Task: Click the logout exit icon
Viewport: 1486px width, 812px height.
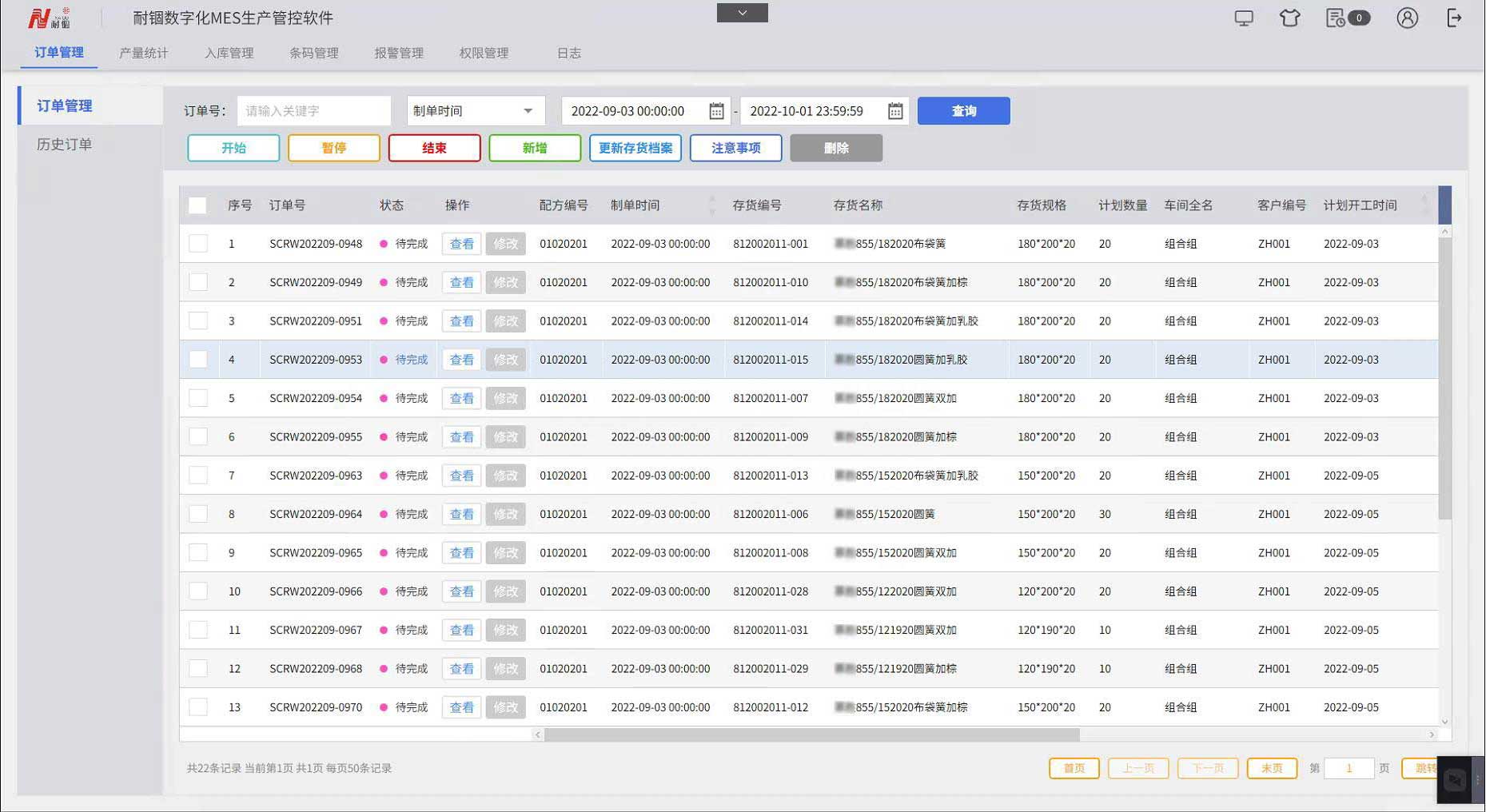Action: [x=1455, y=18]
